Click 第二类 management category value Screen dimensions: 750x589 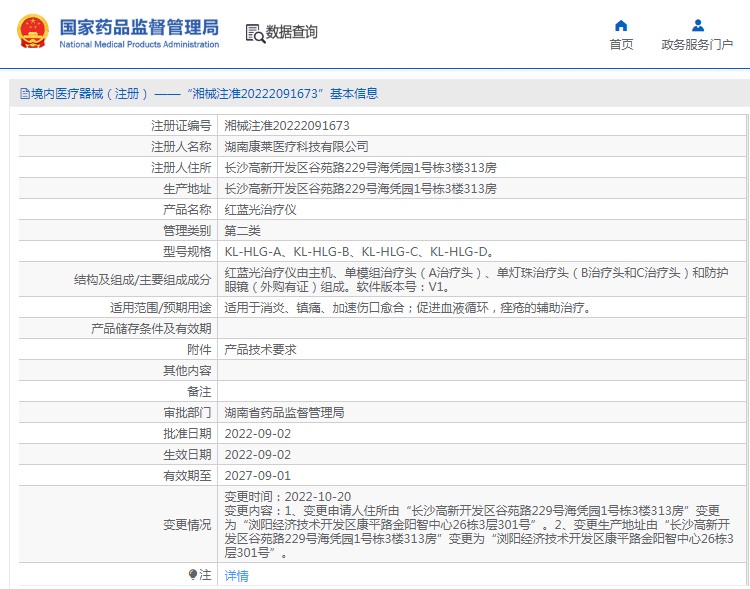(x=243, y=231)
